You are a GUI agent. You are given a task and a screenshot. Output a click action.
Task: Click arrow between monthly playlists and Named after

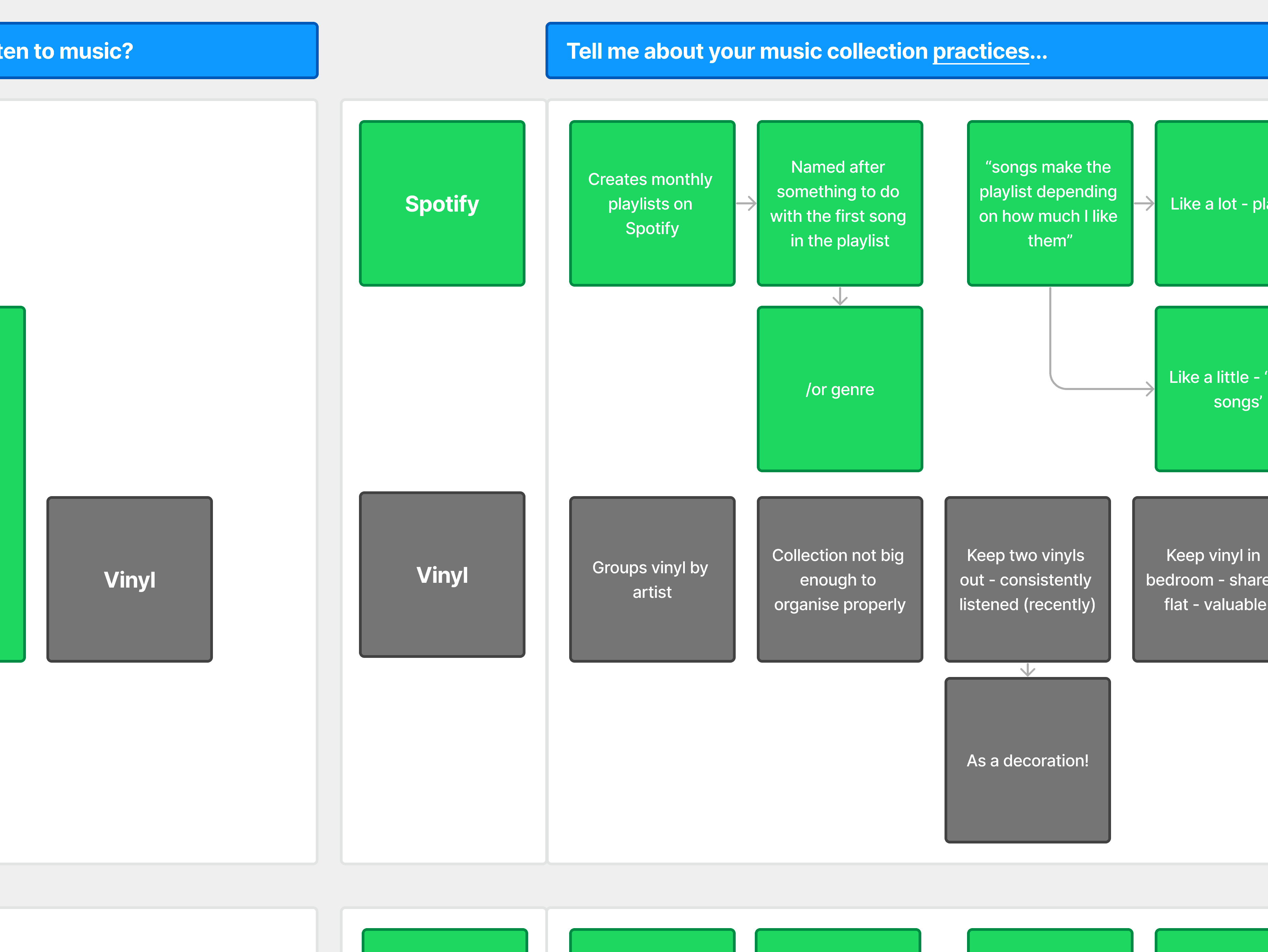pyautogui.click(x=746, y=203)
